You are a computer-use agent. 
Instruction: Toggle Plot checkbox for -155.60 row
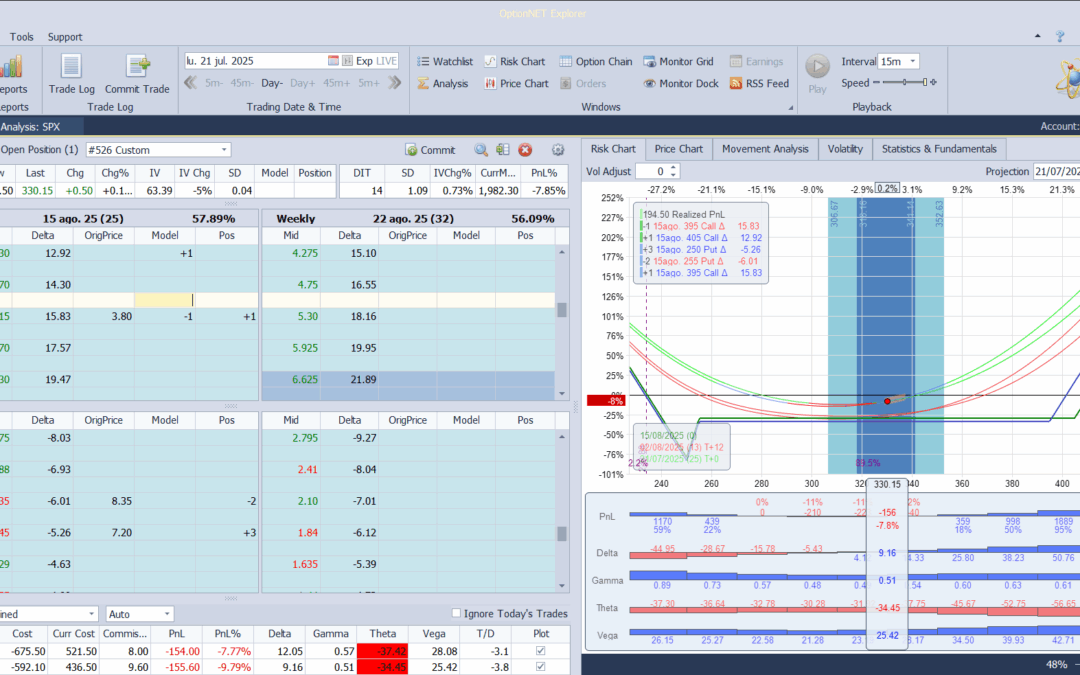pos(541,667)
